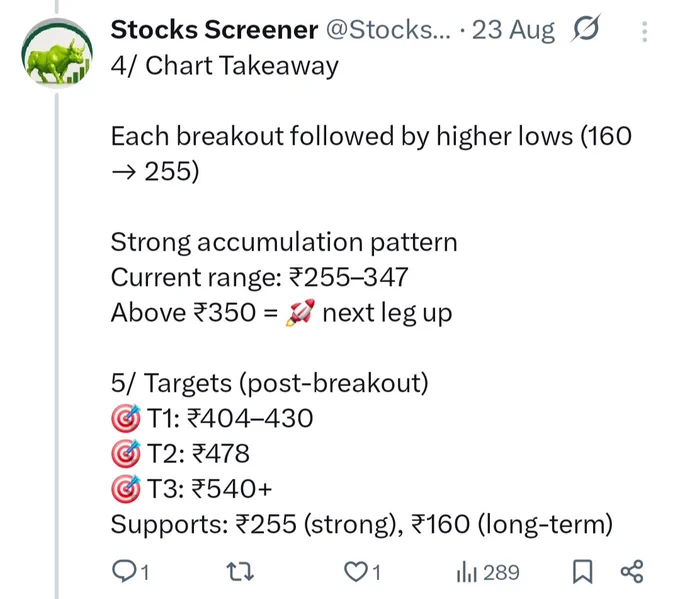Image resolution: width=680 pixels, height=599 pixels.
Task: Open the green bull profile avatar
Action: tap(57, 52)
